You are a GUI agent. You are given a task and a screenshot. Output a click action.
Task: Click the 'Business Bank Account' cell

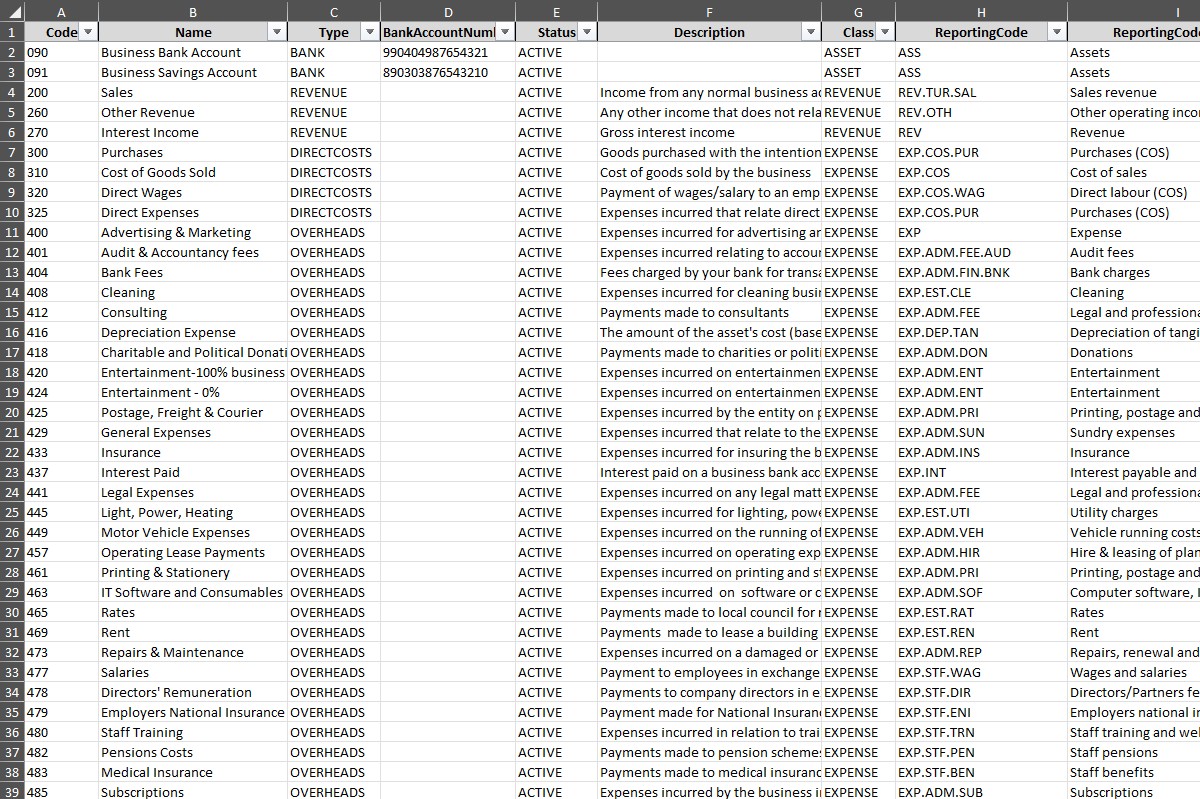click(x=193, y=52)
